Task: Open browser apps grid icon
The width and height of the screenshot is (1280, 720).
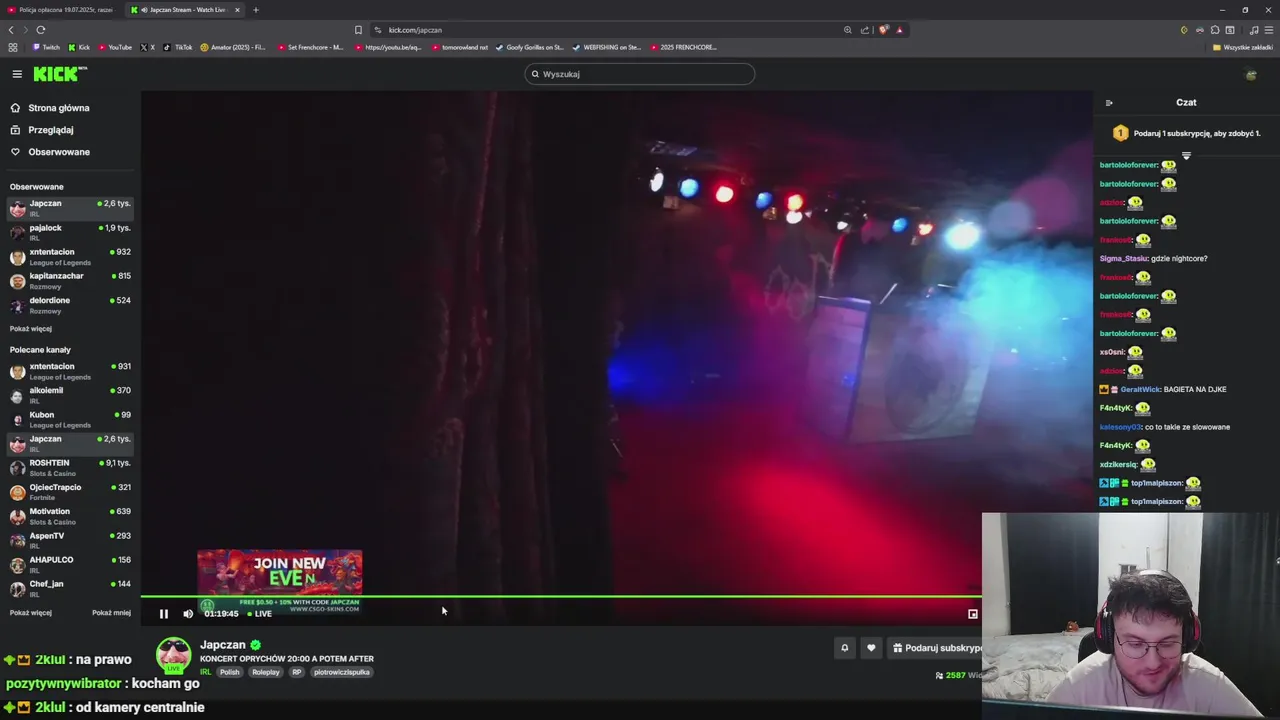Action: pos(13,47)
